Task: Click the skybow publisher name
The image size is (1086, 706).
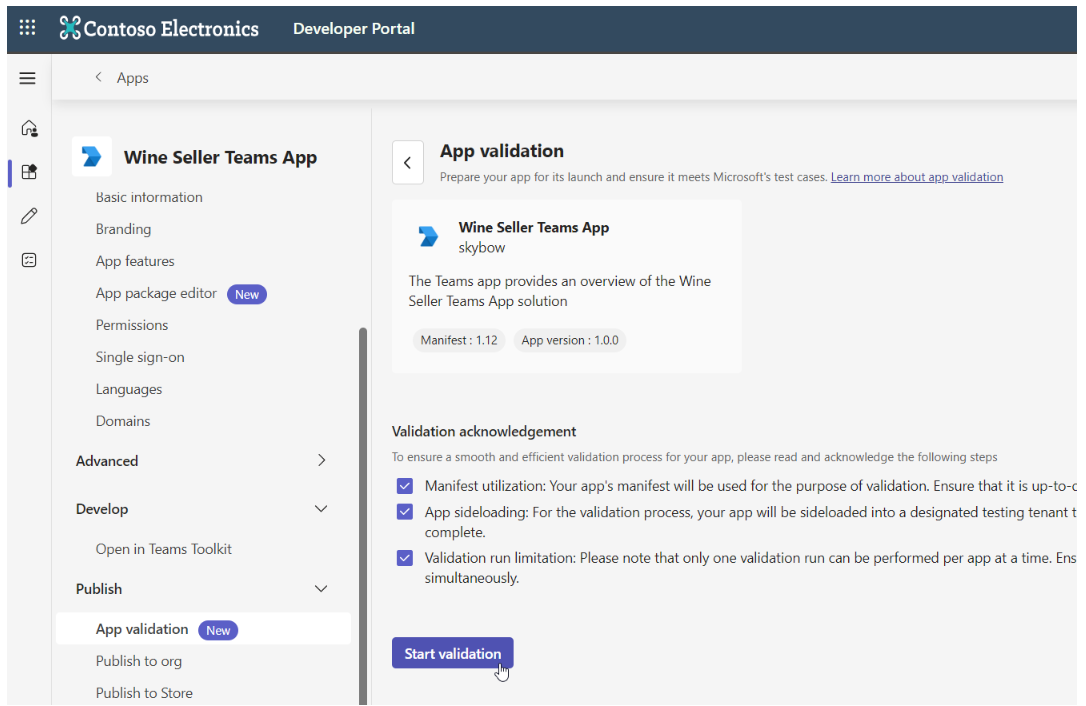Action: point(481,247)
